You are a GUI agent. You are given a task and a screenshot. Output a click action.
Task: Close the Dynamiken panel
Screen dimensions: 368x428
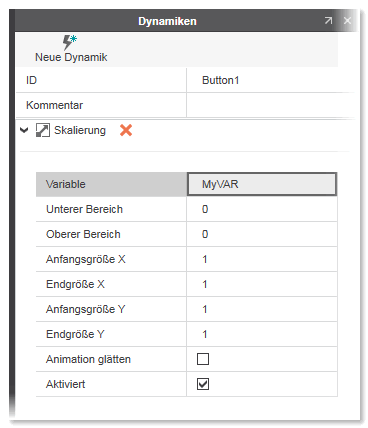coord(347,21)
